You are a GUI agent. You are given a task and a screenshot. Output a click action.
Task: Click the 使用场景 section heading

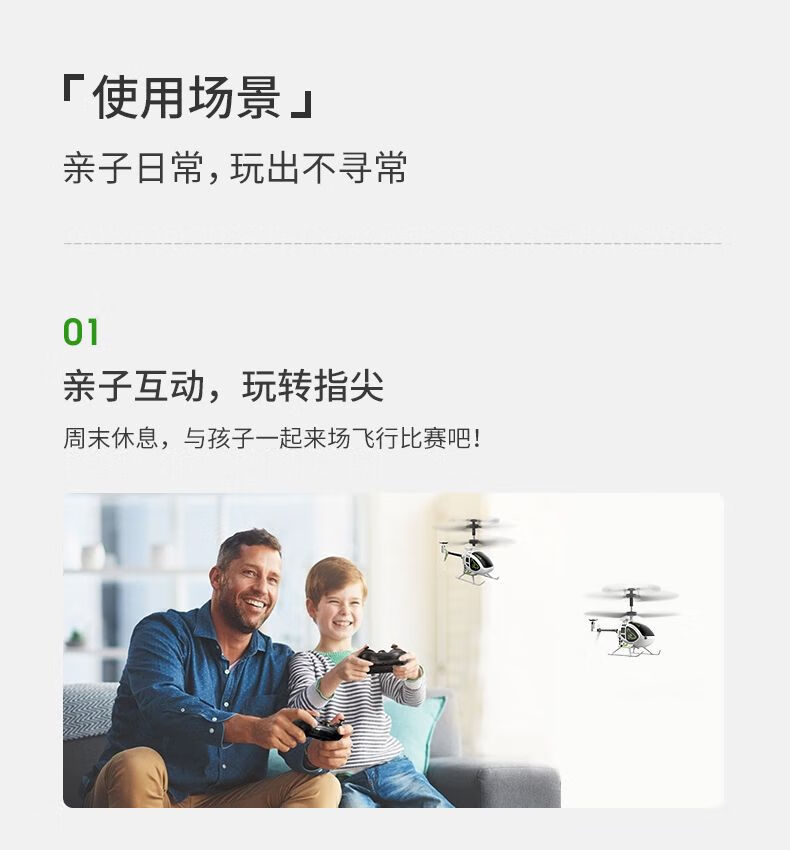pyautogui.click(x=187, y=97)
